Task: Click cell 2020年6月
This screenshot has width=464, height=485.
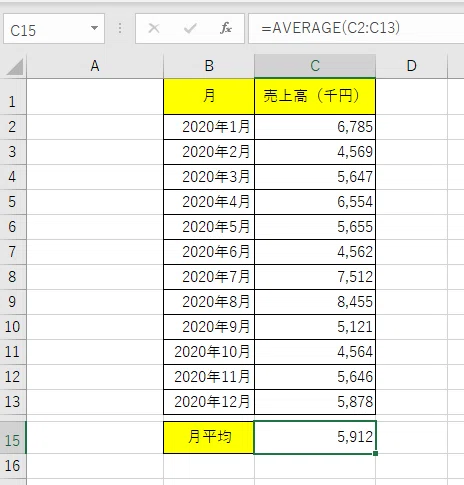Action: point(209,252)
